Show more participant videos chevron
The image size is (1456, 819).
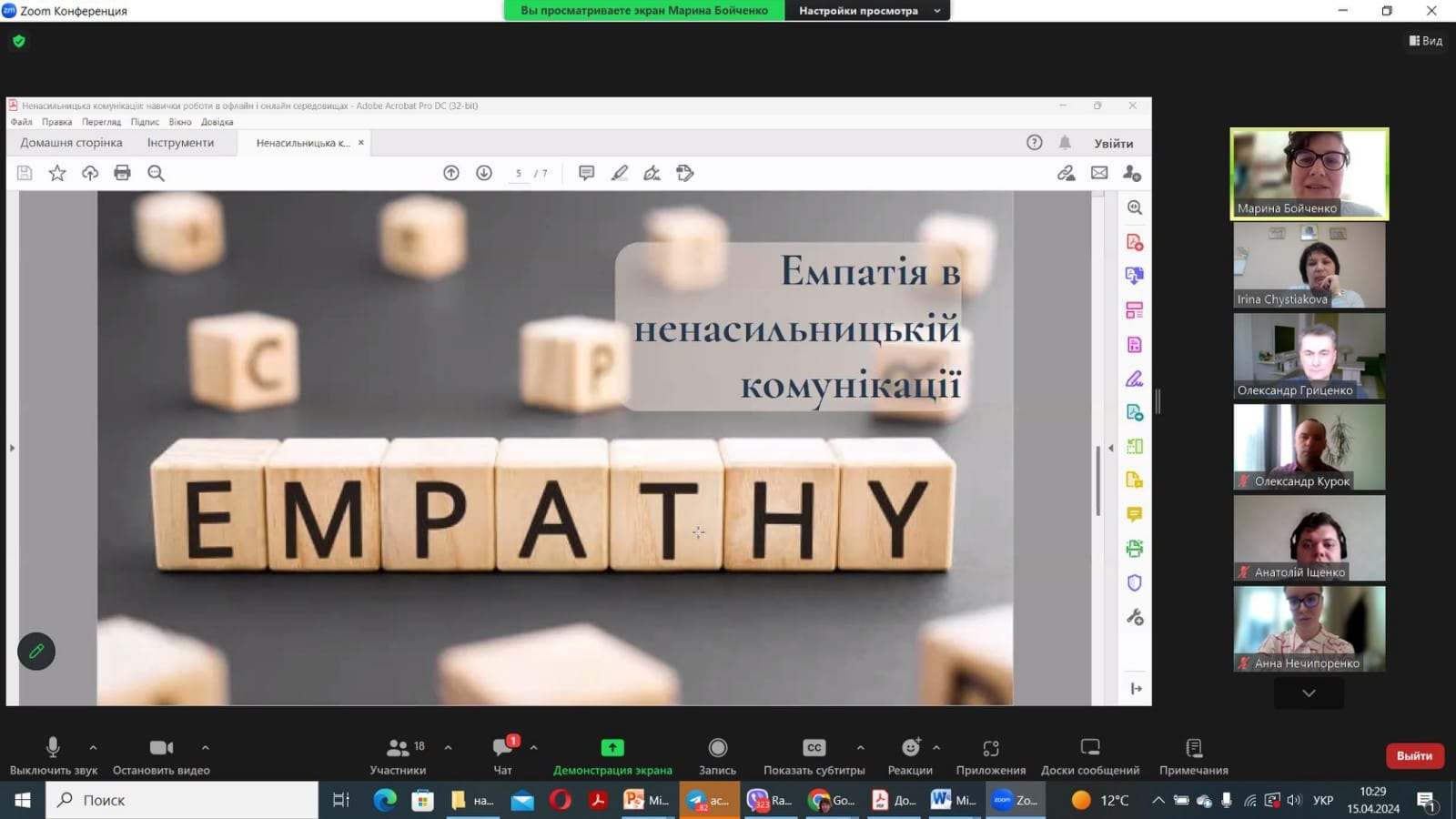(1309, 693)
